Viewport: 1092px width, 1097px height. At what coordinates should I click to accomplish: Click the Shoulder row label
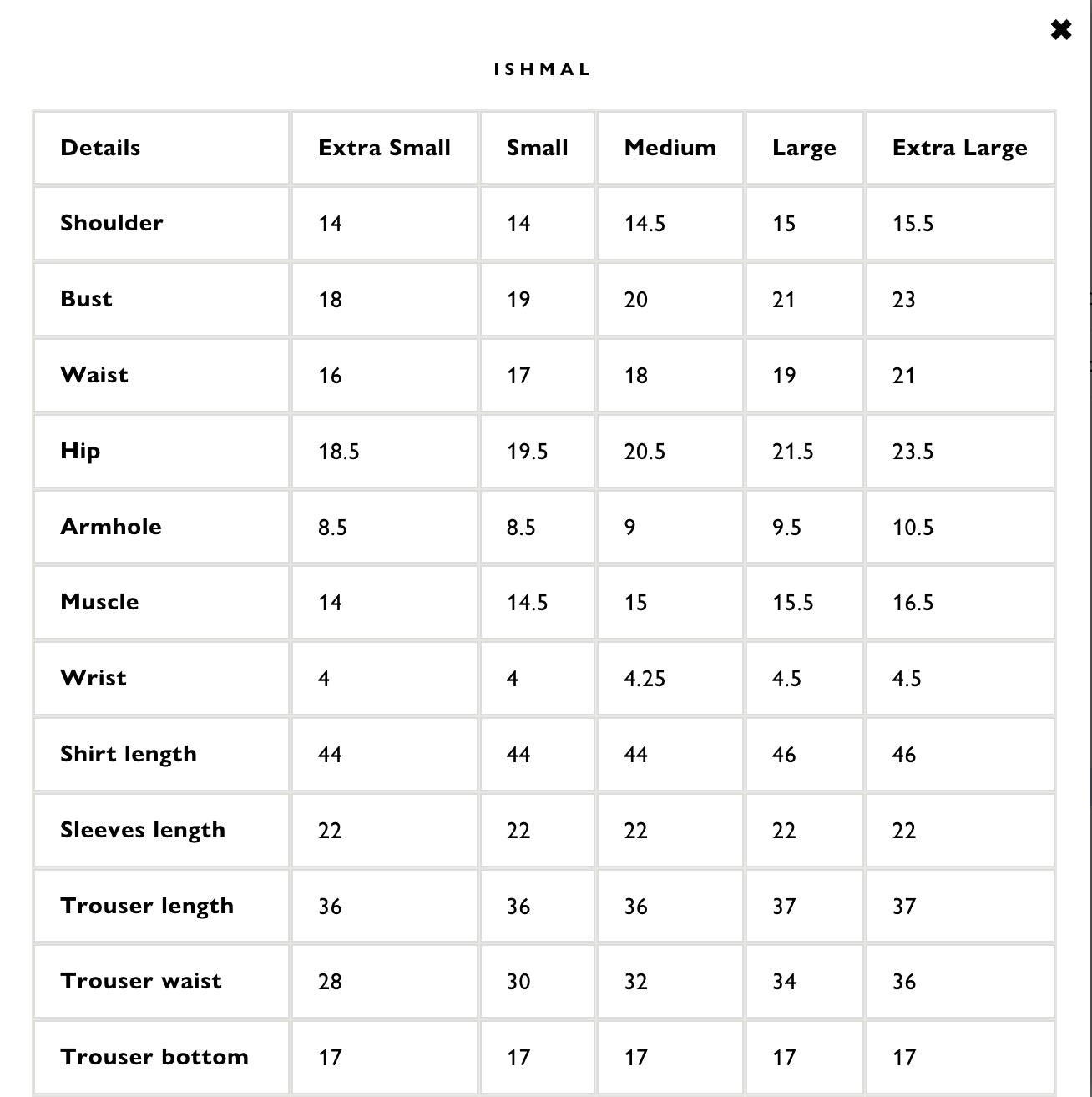(112, 223)
